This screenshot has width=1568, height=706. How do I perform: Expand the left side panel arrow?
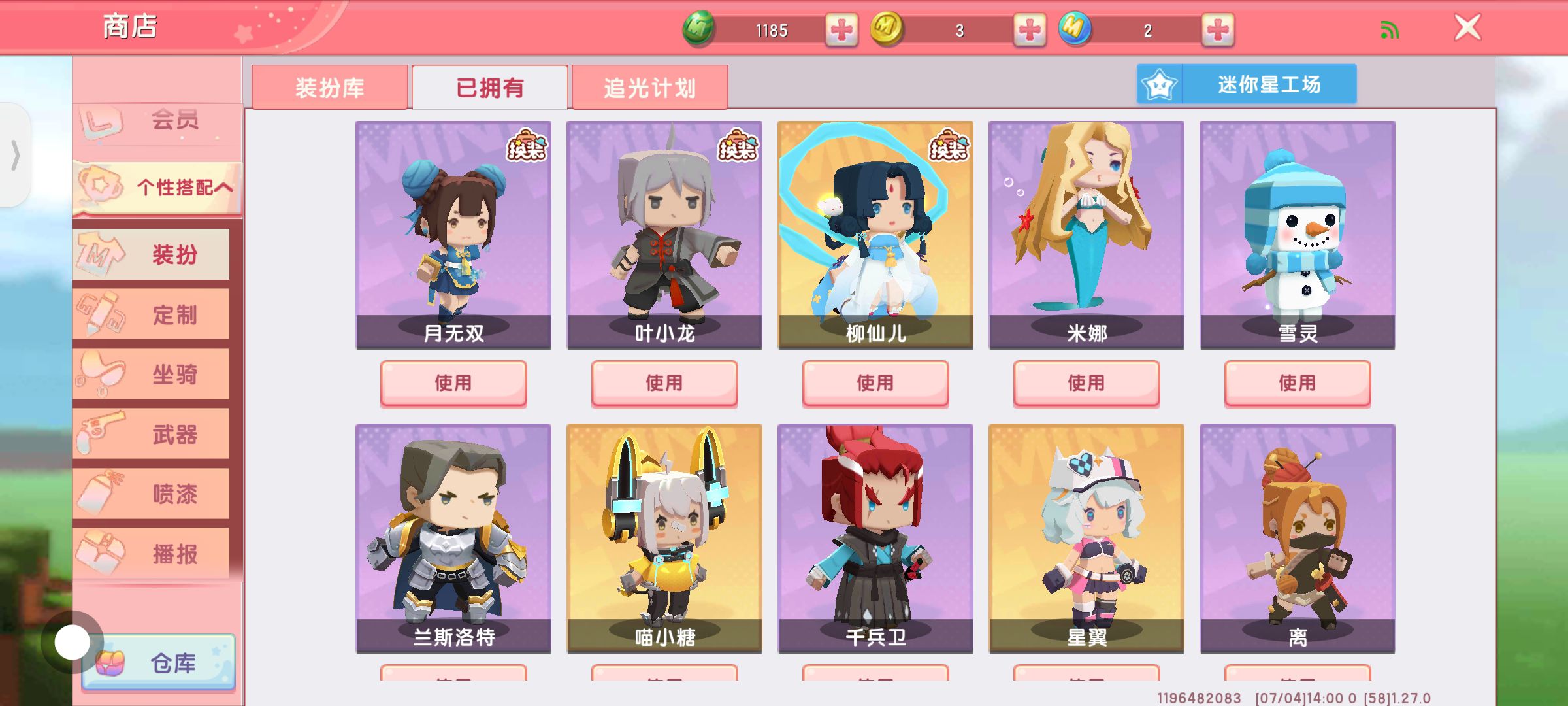click(x=15, y=155)
